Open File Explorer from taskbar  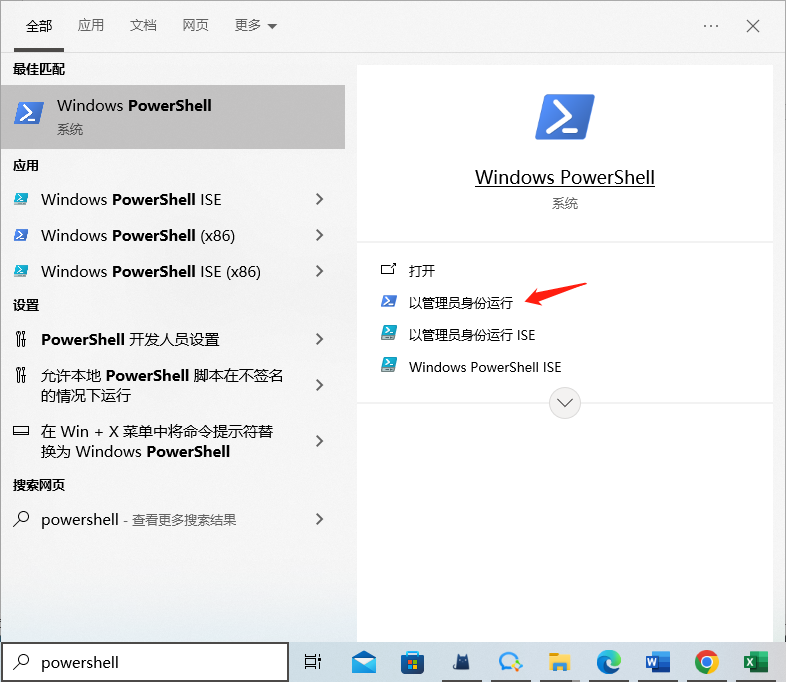point(559,662)
